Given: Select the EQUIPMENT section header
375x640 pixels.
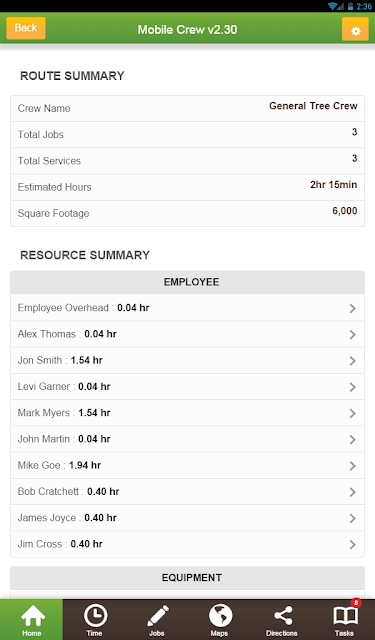Looking at the screenshot, I should click(x=187, y=578).
